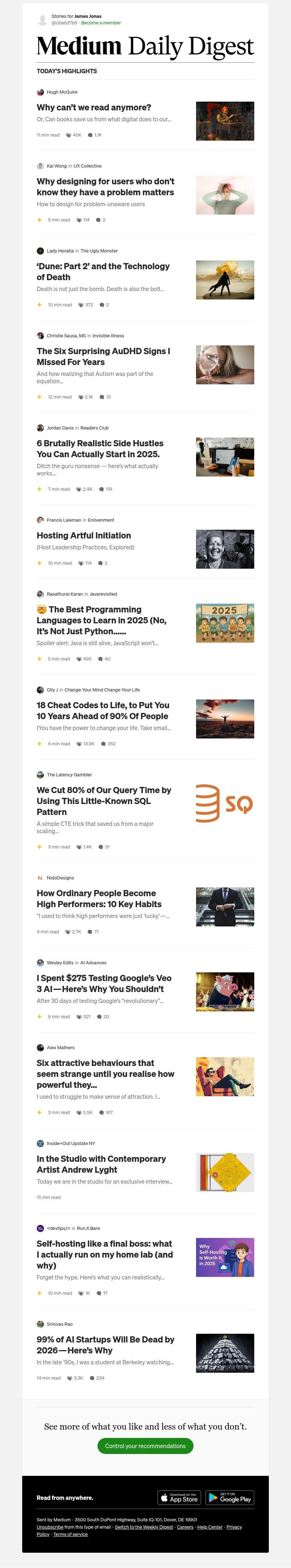Click the profile avatar beside James Jonas

42,20
